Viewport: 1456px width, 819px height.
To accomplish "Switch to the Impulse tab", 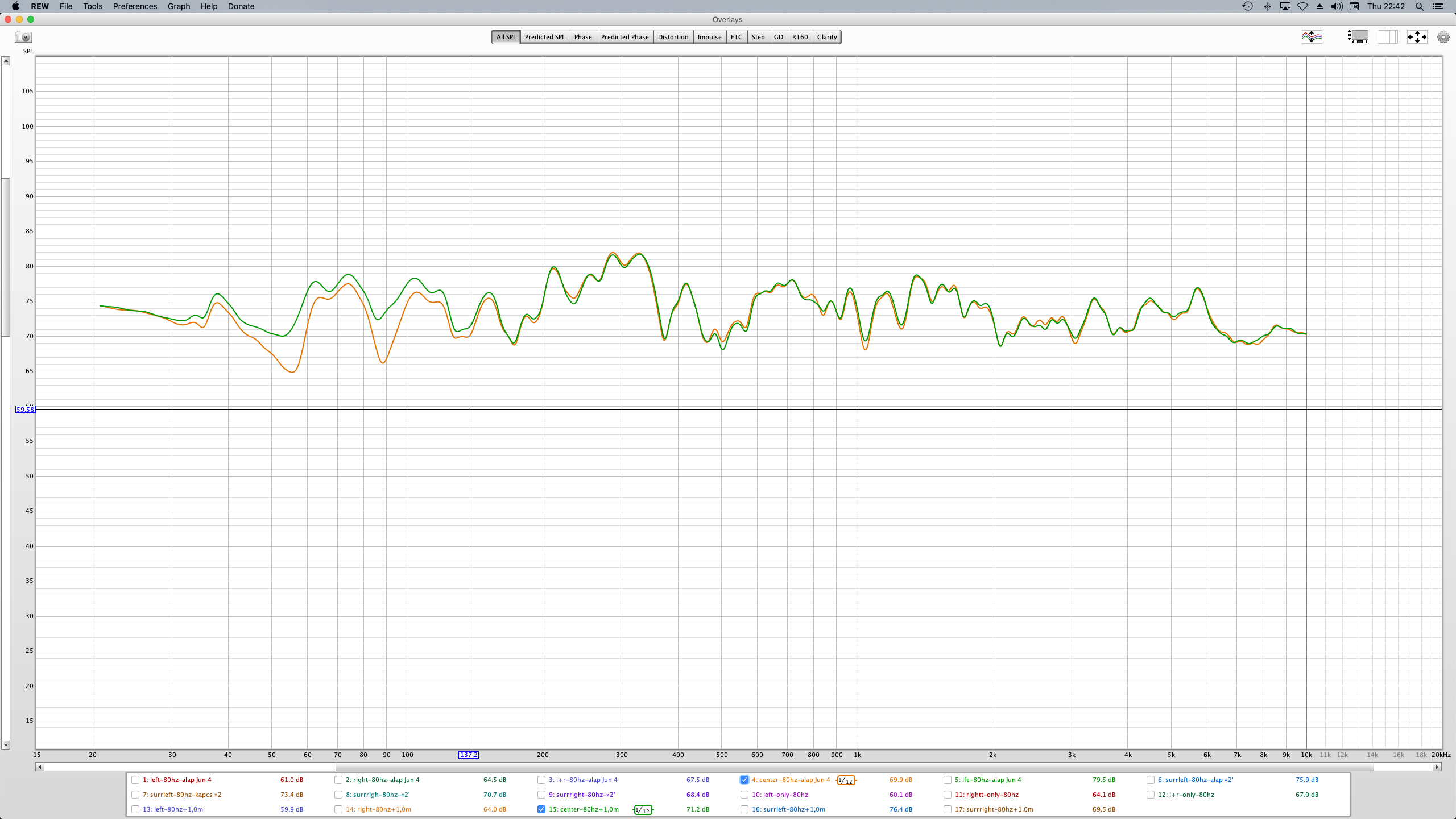I will tap(709, 37).
